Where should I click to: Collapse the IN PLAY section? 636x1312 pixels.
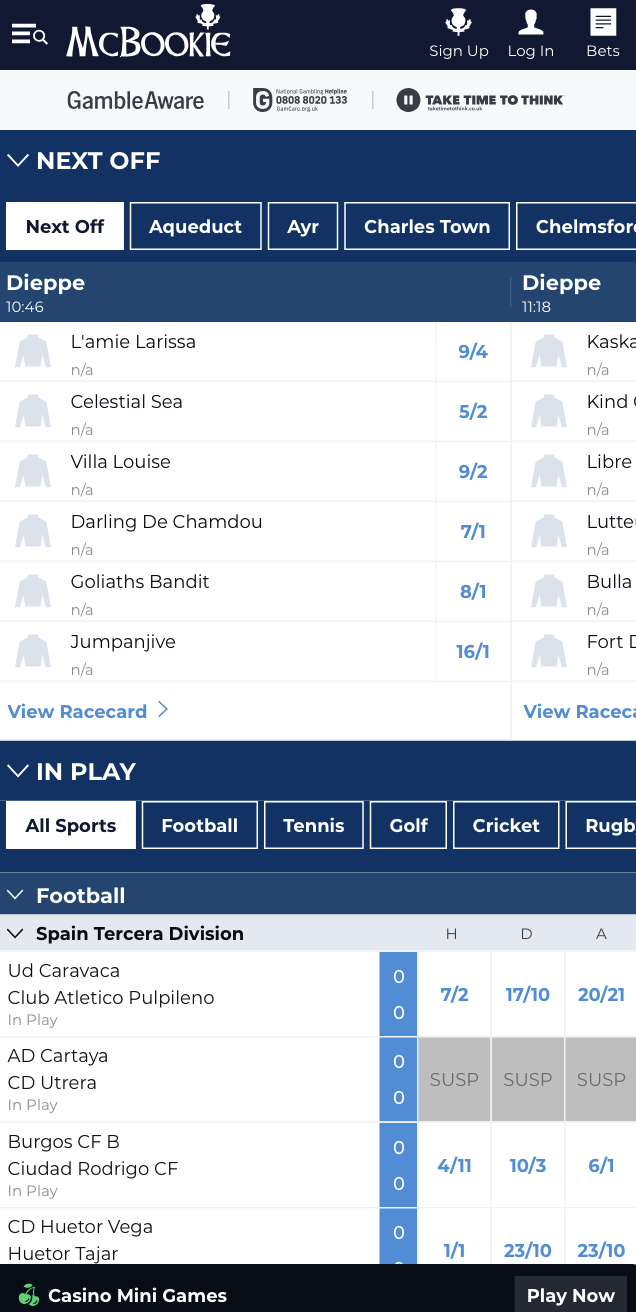(x=17, y=770)
